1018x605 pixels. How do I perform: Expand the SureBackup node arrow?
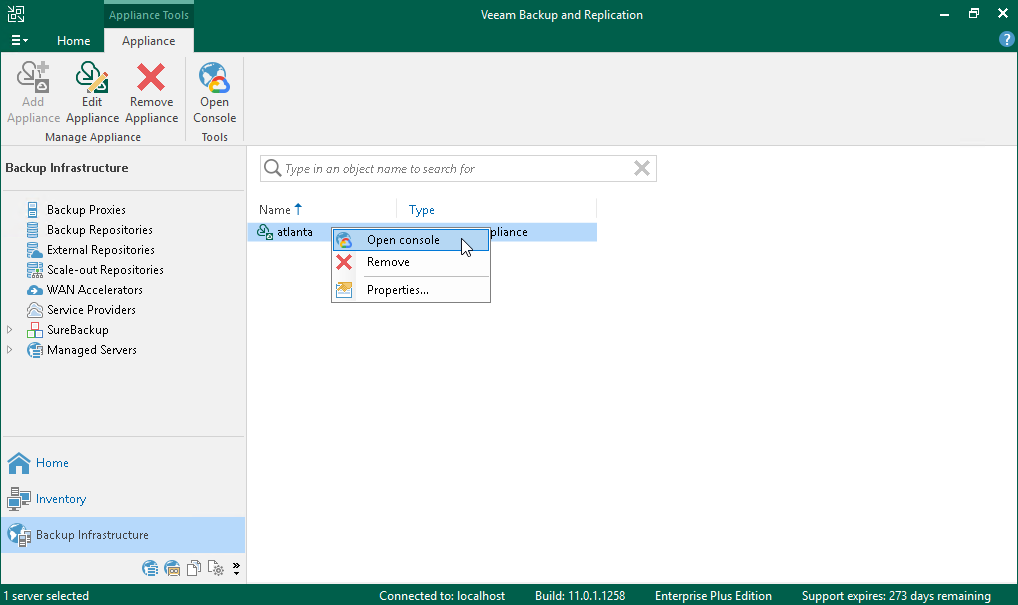[x=10, y=330]
